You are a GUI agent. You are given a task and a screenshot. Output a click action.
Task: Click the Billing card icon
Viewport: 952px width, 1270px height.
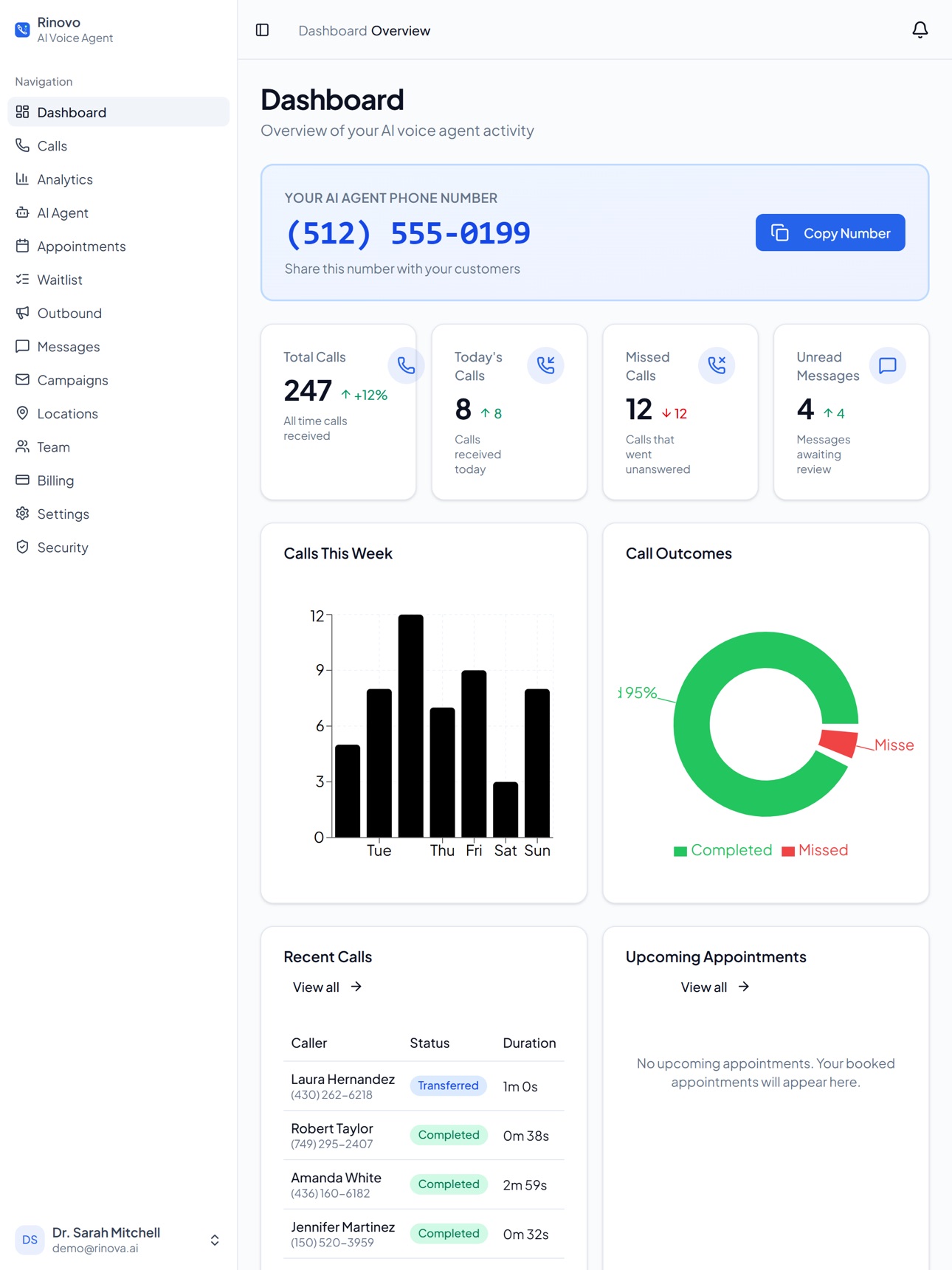(23, 480)
